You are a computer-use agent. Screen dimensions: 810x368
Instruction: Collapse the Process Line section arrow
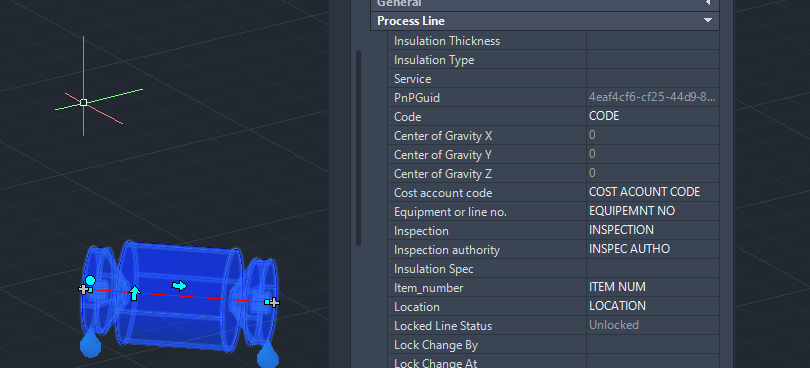coord(708,21)
